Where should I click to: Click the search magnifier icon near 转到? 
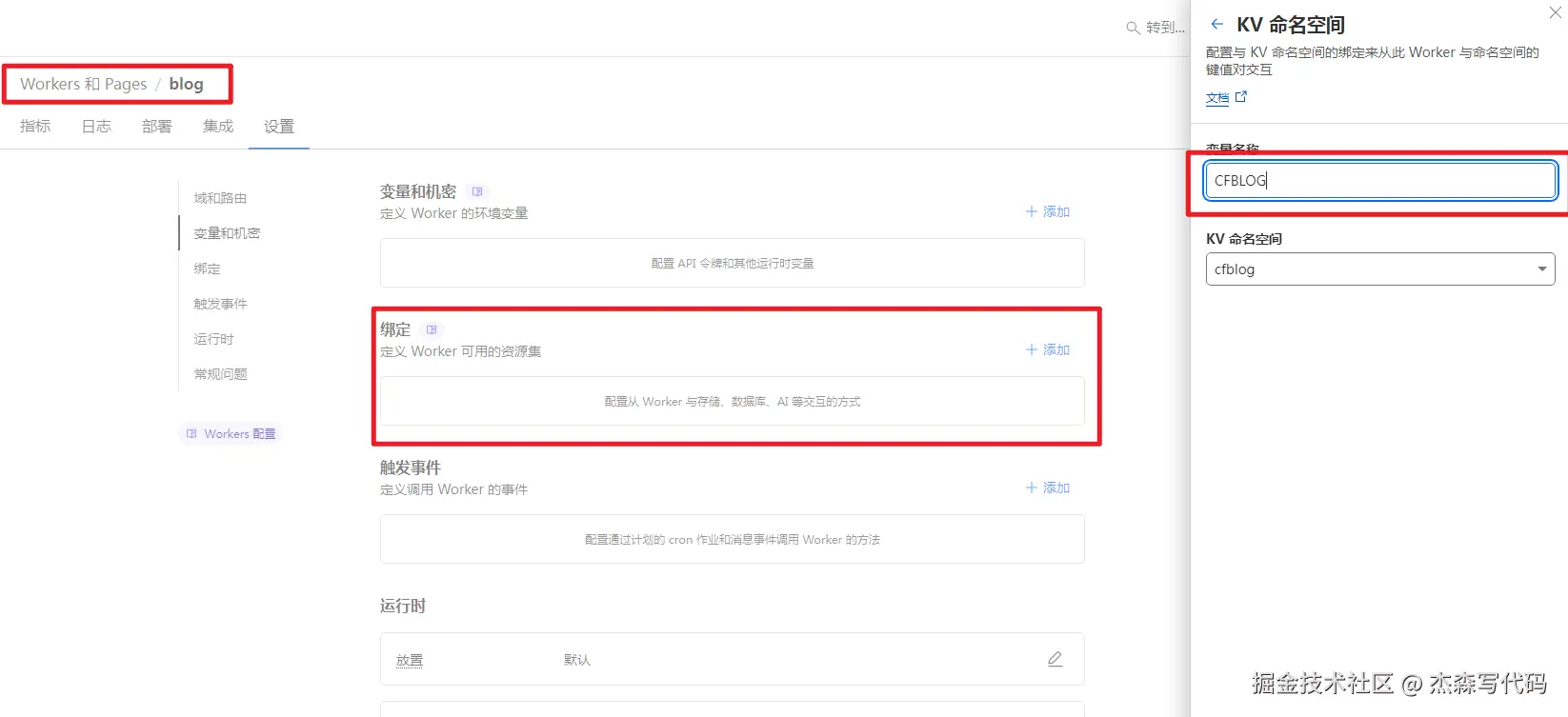(x=1133, y=28)
